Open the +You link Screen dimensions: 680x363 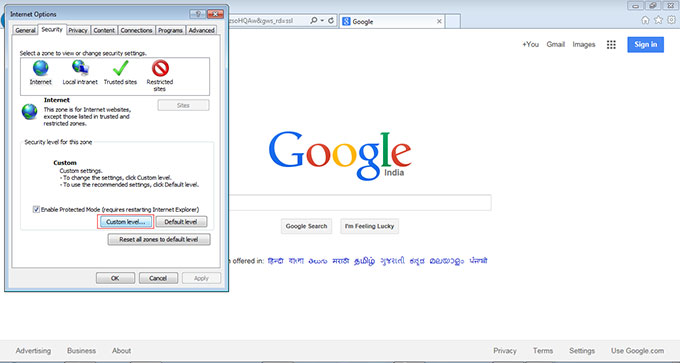click(530, 45)
